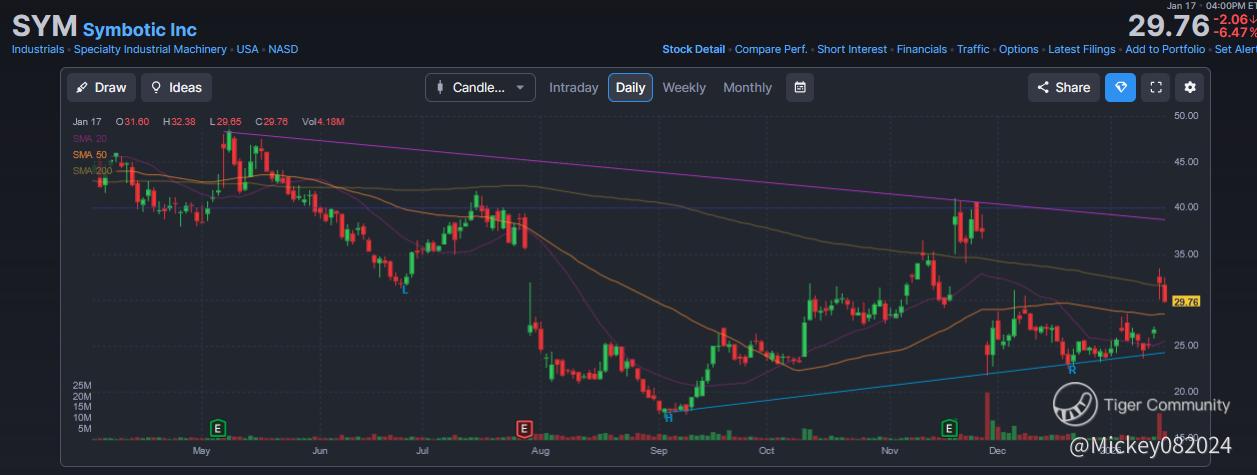Open the Options link
Viewport: 1257px width, 475px height.
[x=1019, y=49]
